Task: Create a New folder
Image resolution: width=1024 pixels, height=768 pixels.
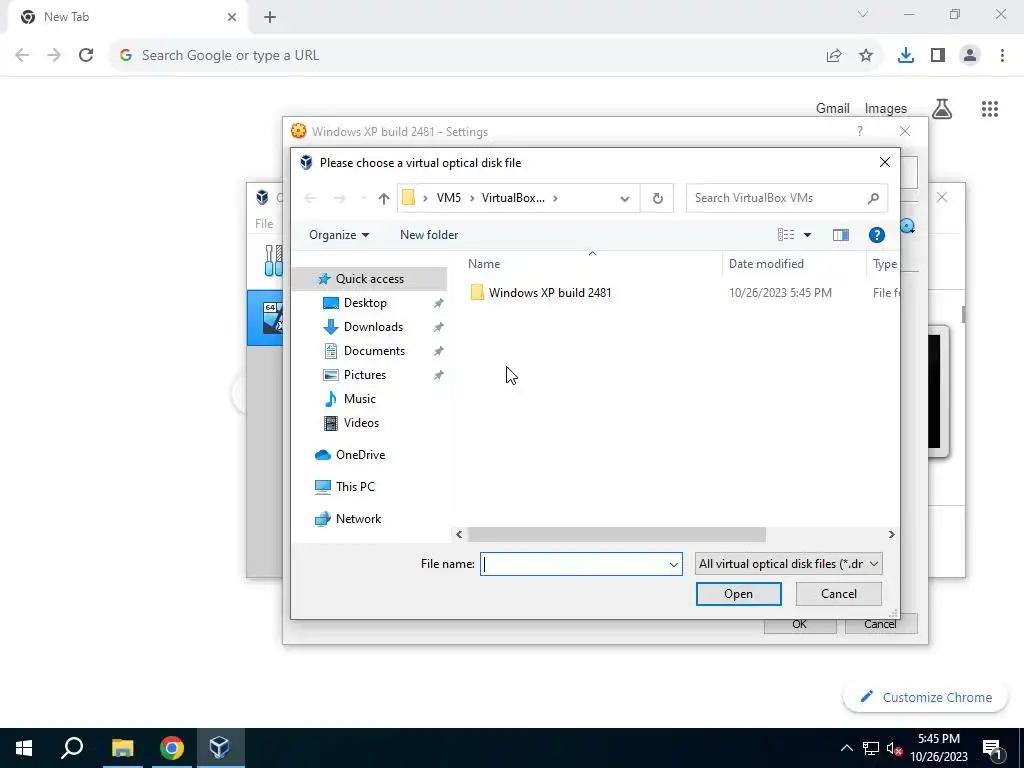Action: click(x=429, y=235)
